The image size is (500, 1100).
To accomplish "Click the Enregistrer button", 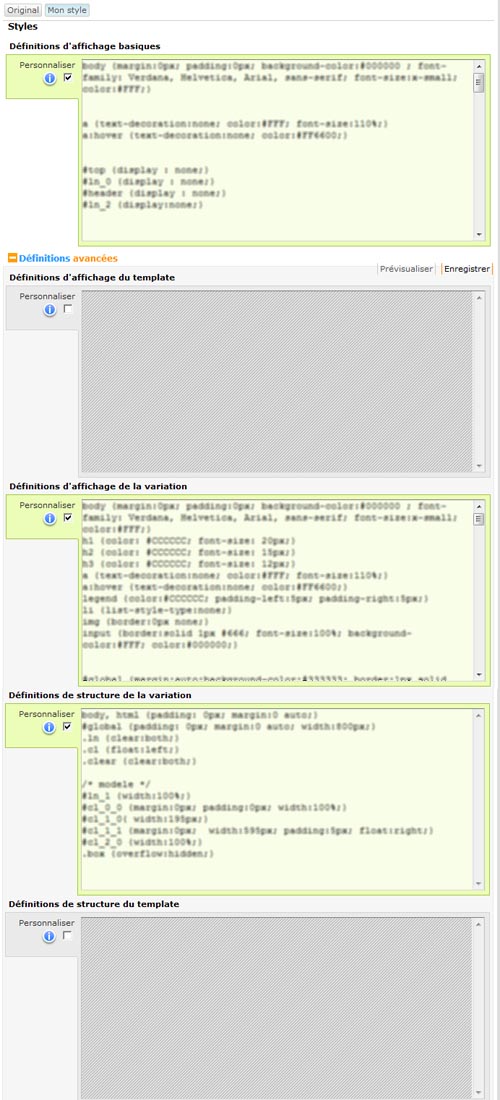I will pos(467,269).
